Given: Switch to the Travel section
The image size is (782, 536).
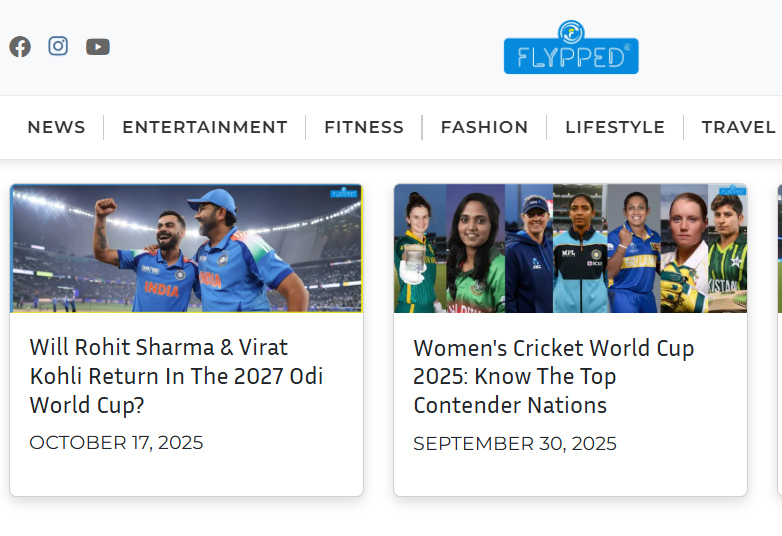Looking at the screenshot, I should tap(738, 127).
